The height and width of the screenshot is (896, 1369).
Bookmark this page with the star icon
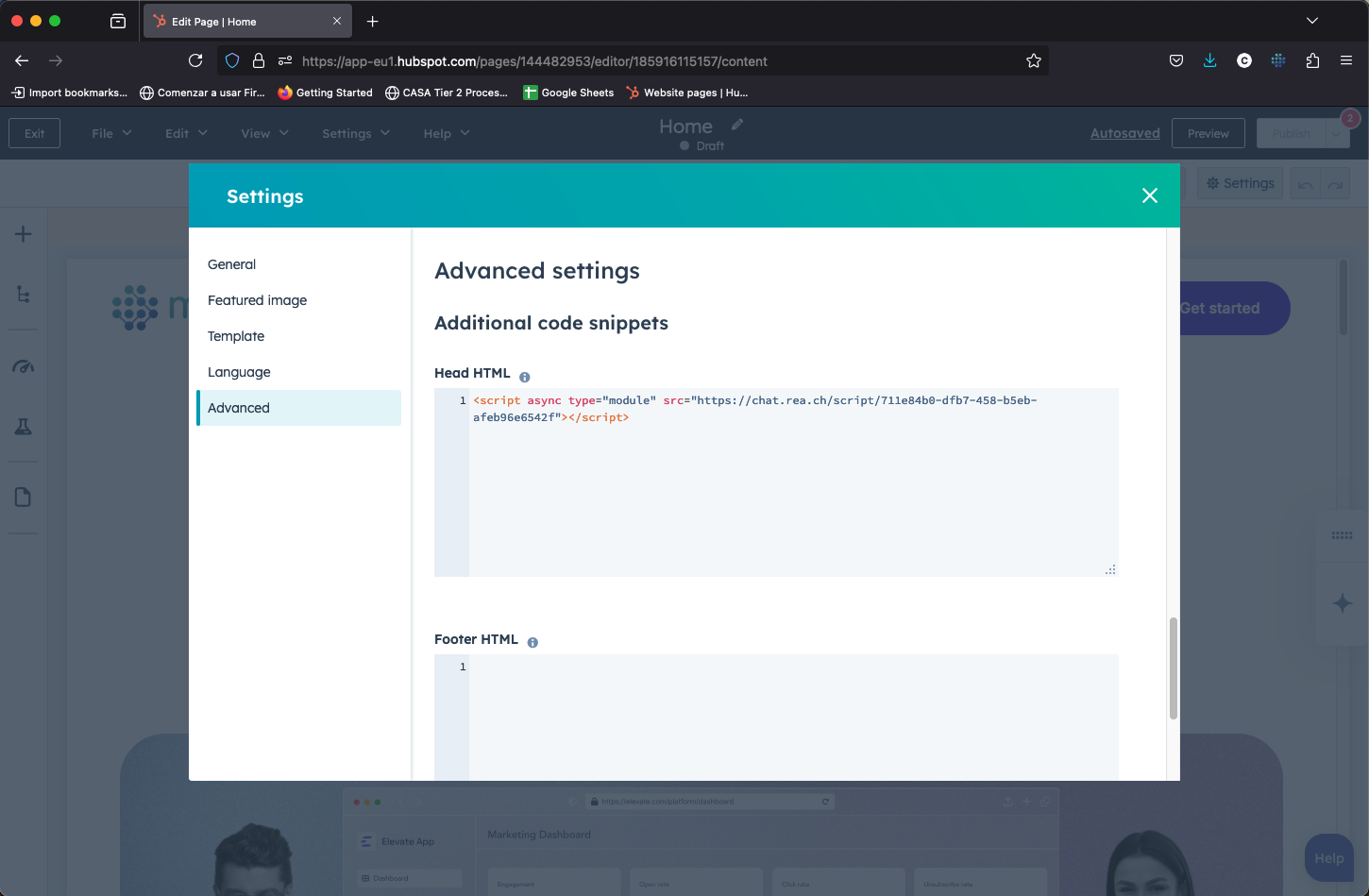click(1034, 60)
